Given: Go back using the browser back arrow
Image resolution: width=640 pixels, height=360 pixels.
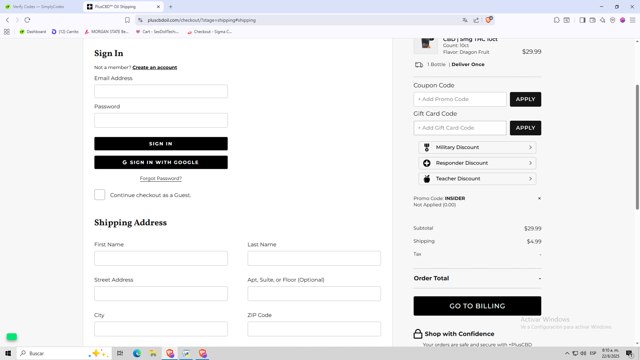Looking at the screenshot, I should pos(7,20).
